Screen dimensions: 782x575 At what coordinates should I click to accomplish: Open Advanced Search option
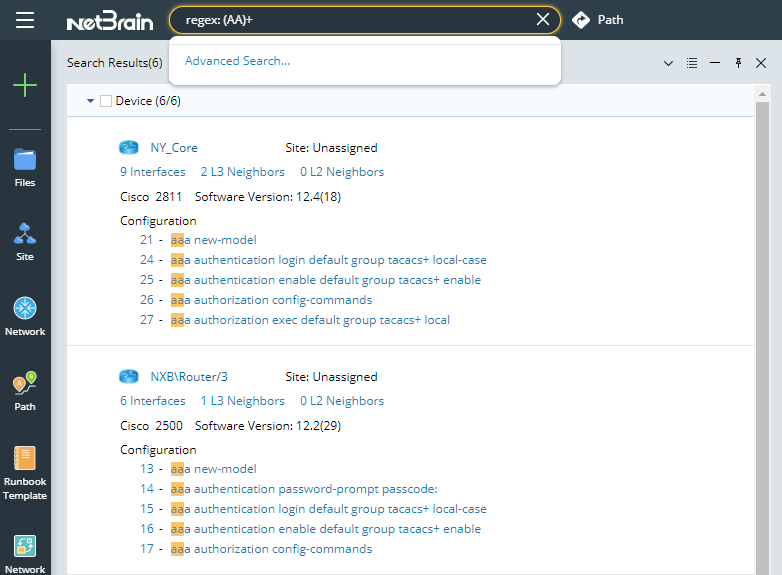pyautogui.click(x=238, y=61)
